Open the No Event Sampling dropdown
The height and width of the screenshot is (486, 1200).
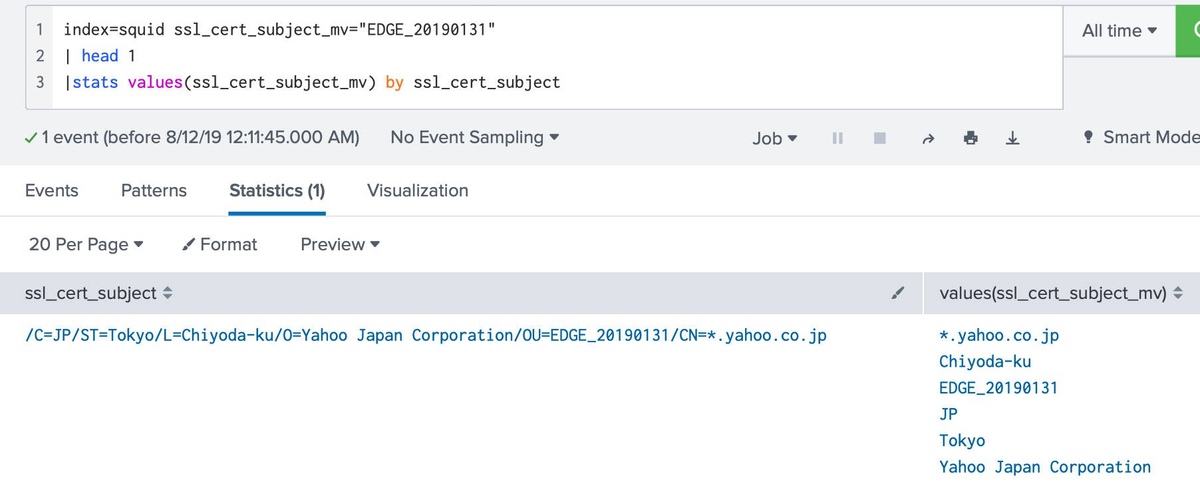click(474, 138)
